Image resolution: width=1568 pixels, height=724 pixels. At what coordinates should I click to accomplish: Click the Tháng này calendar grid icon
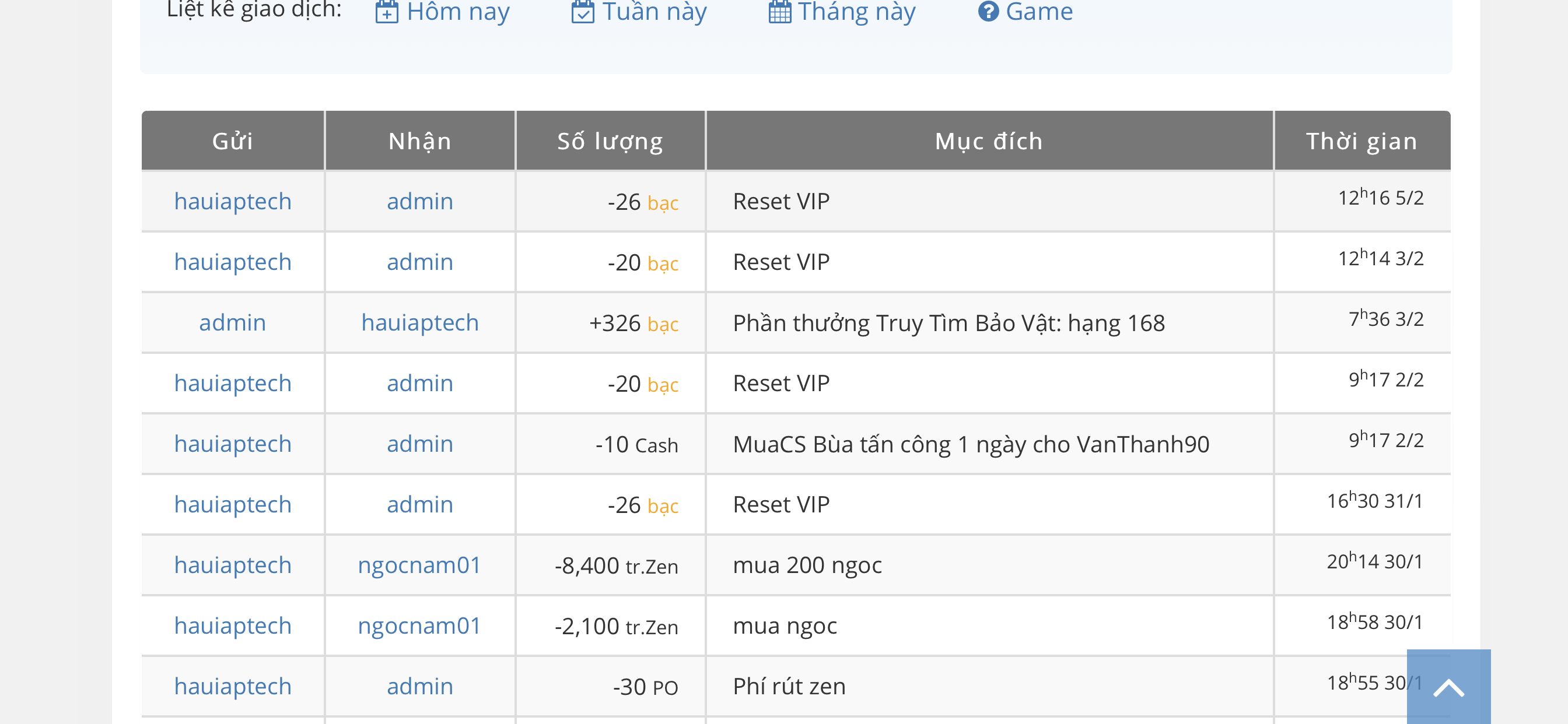(x=780, y=12)
